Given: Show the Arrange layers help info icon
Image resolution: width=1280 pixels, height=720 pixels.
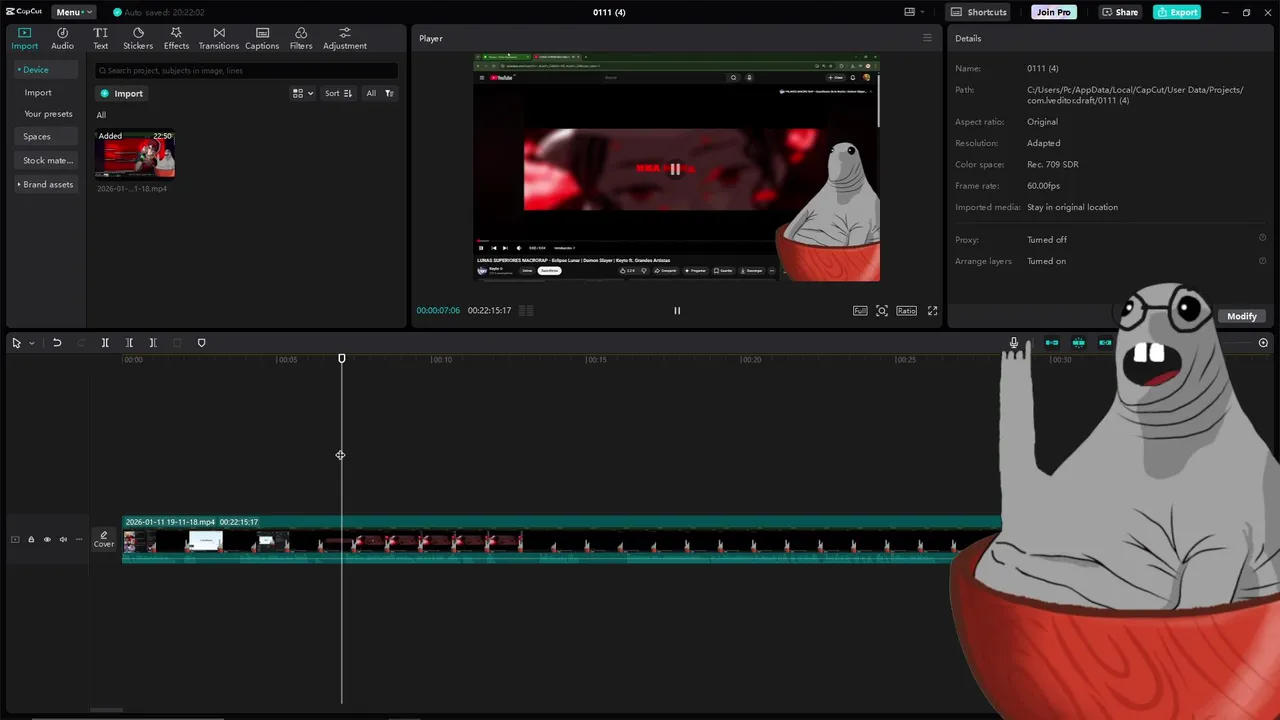Looking at the screenshot, I should 1262,260.
